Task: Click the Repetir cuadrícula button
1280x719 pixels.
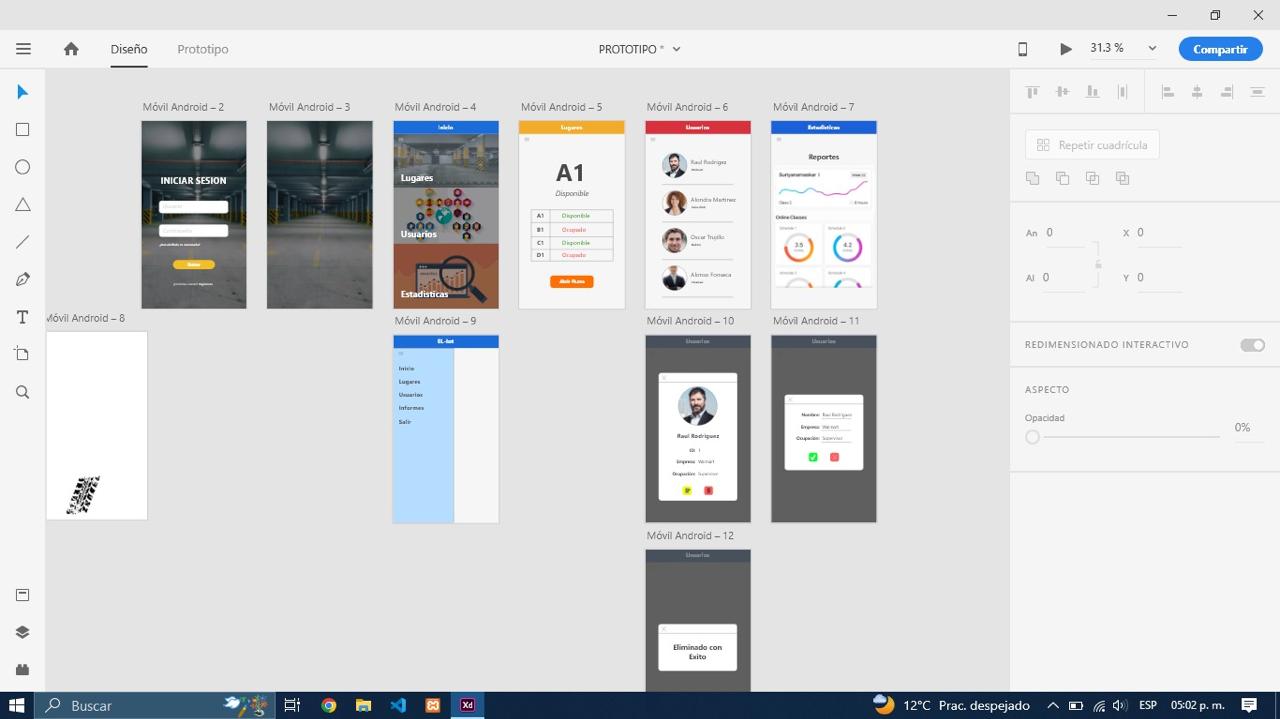Action: [1092, 145]
